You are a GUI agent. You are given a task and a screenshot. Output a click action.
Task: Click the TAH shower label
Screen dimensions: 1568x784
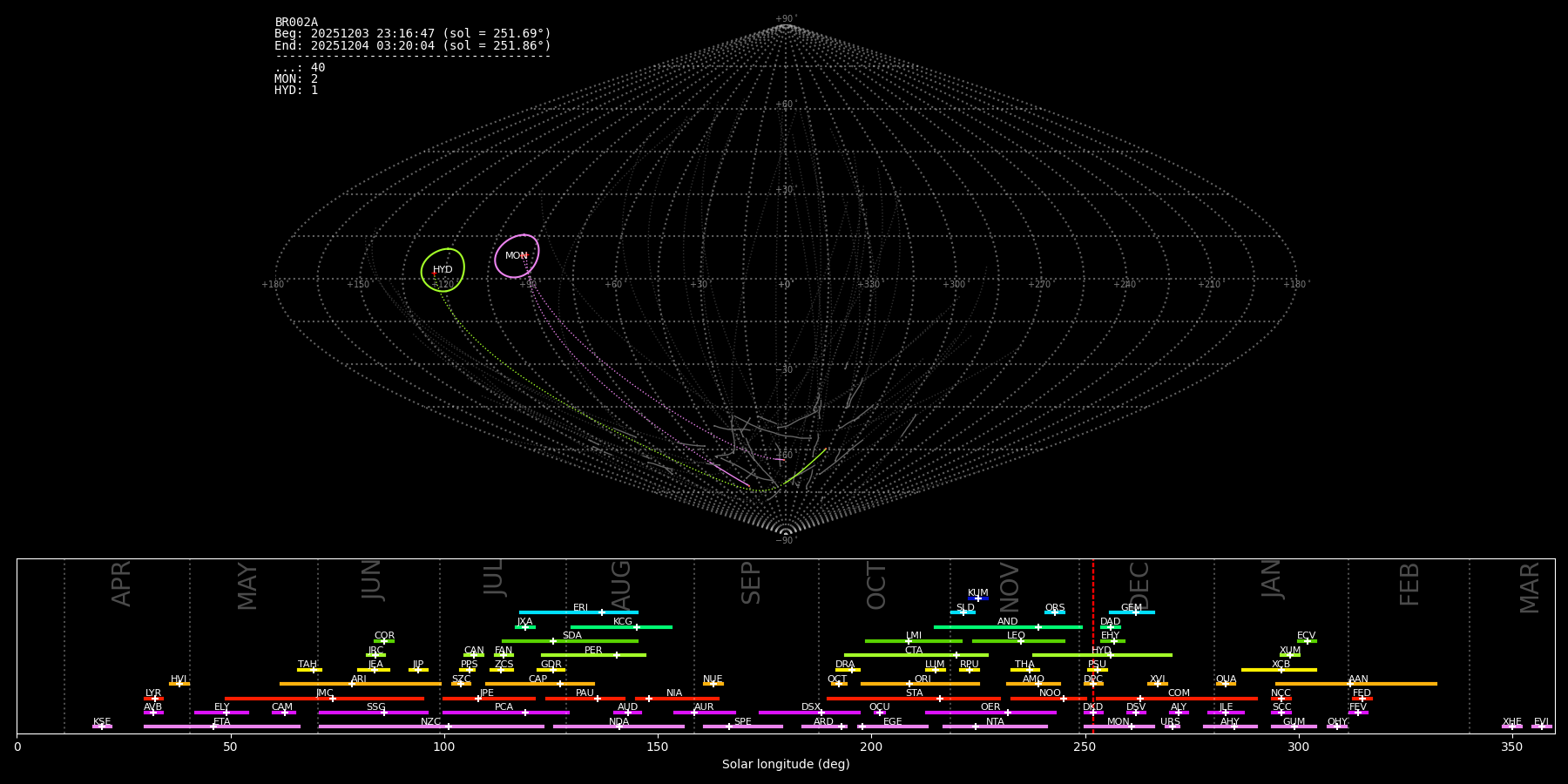point(308,665)
